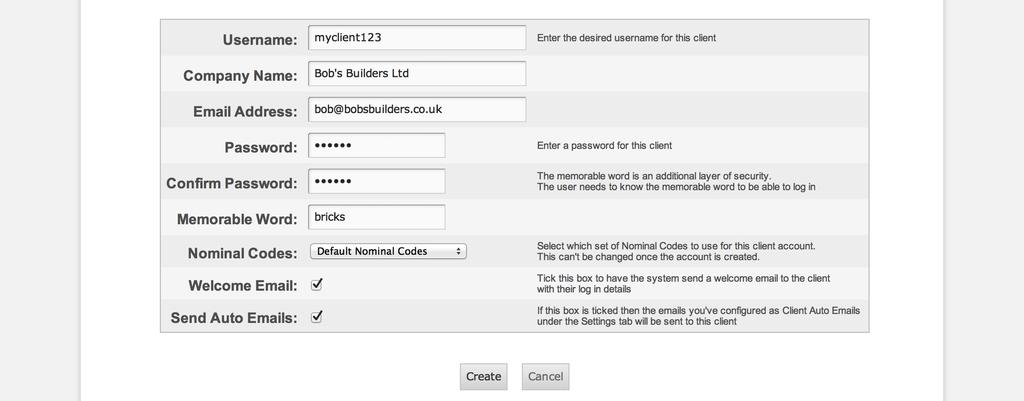
Task: Open the Nominal Codes dropdown
Action: (x=388, y=252)
